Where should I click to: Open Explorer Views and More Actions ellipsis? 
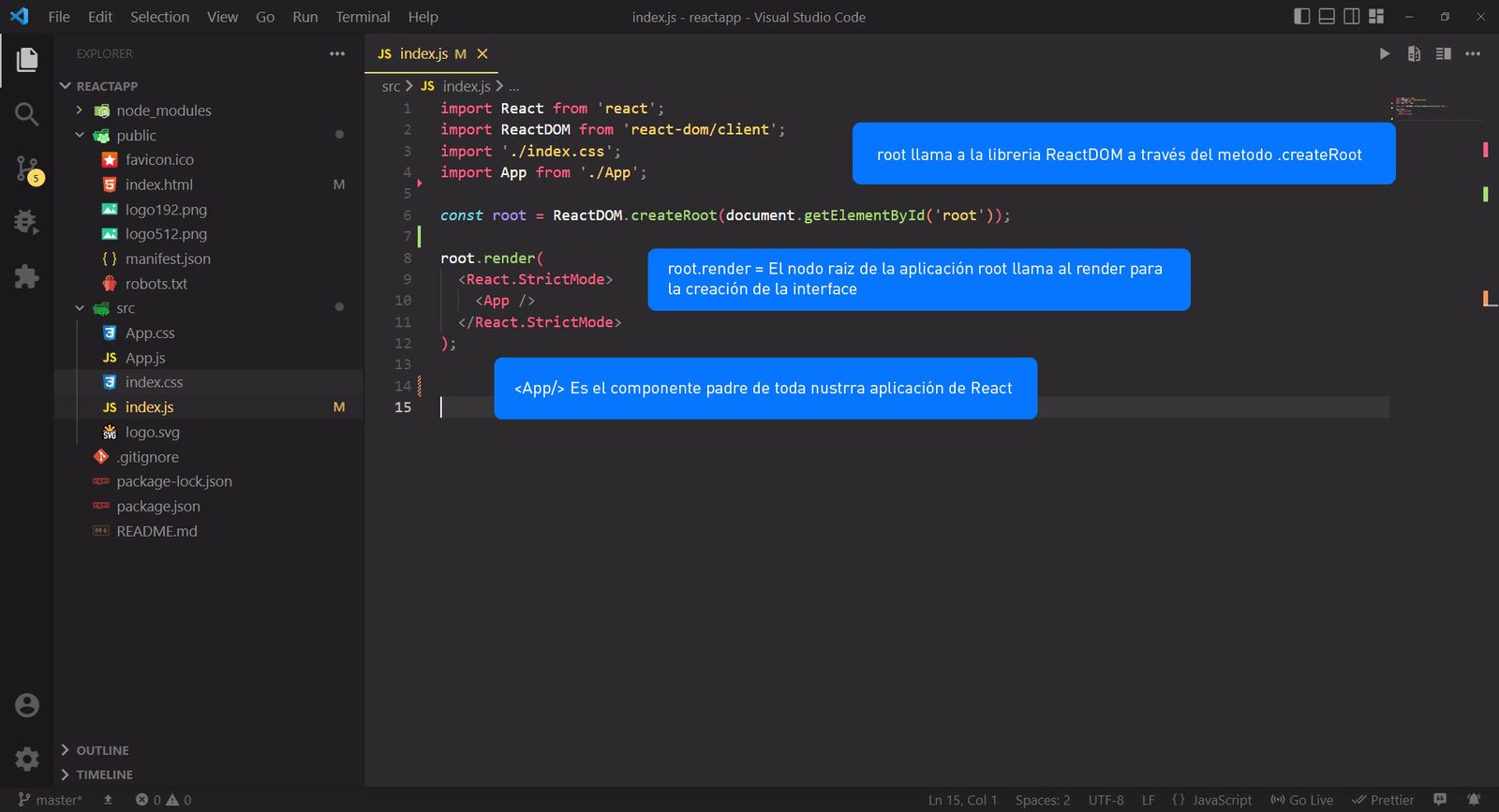pos(337,54)
